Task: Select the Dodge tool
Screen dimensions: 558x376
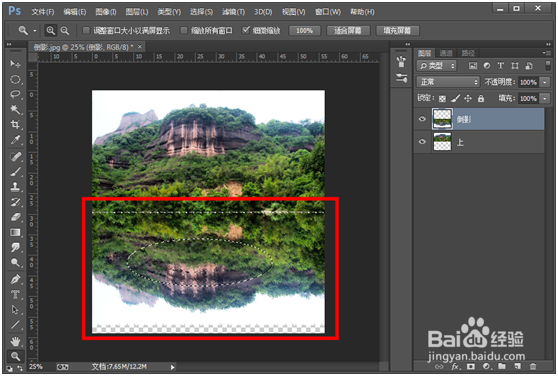Action: [x=15, y=263]
